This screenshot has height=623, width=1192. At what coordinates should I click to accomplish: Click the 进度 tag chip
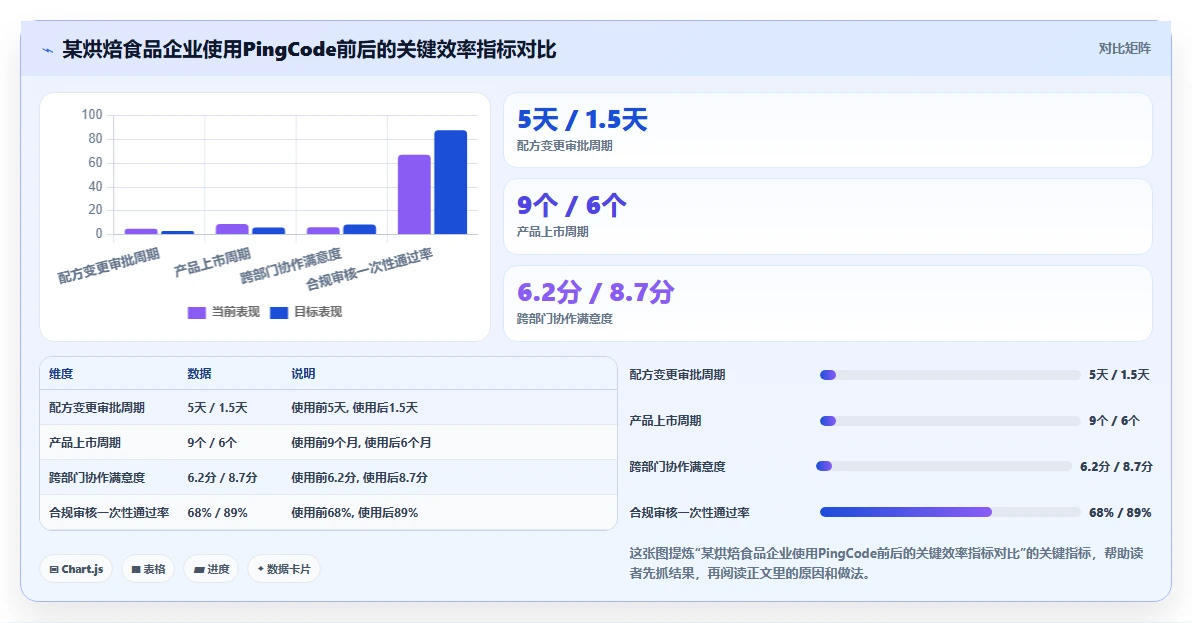[x=211, y=569]
